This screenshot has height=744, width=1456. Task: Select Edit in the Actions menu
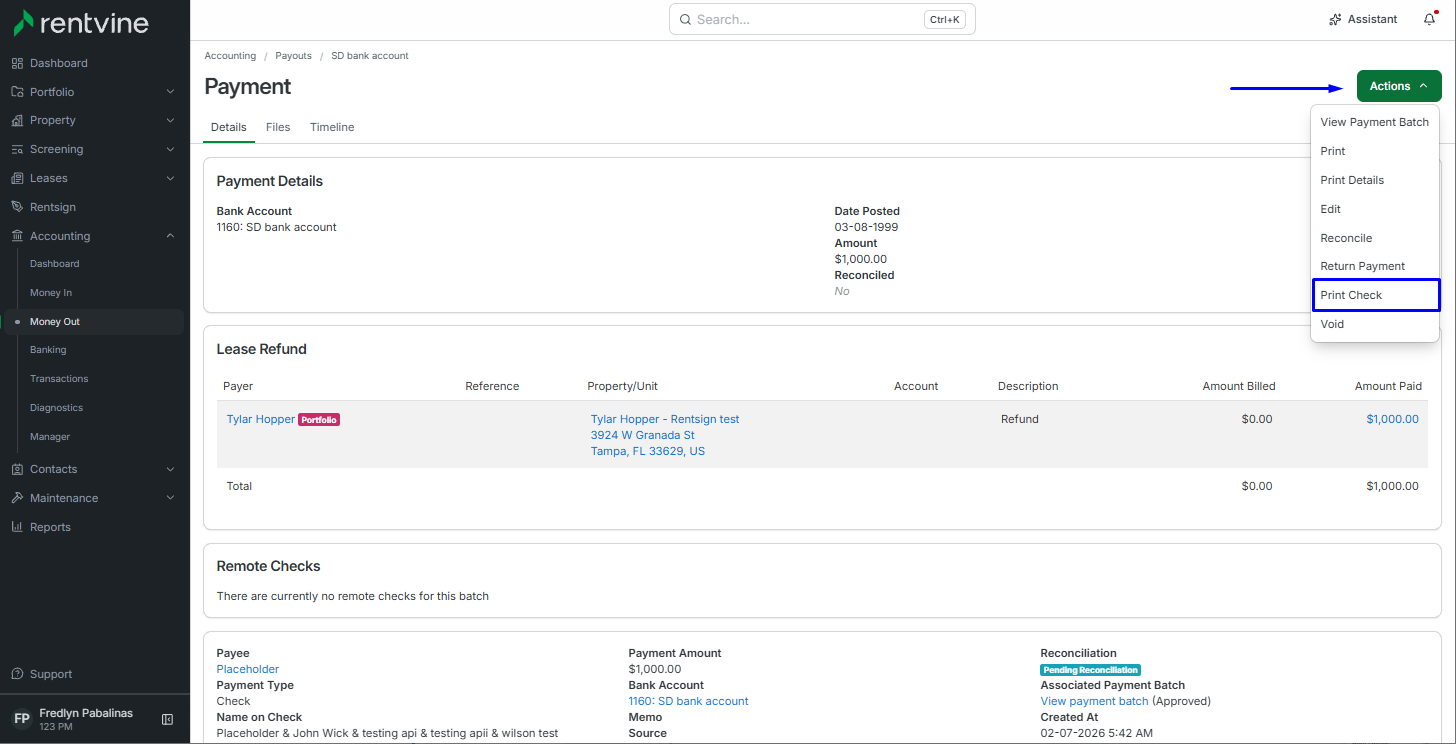[1375, 209]
